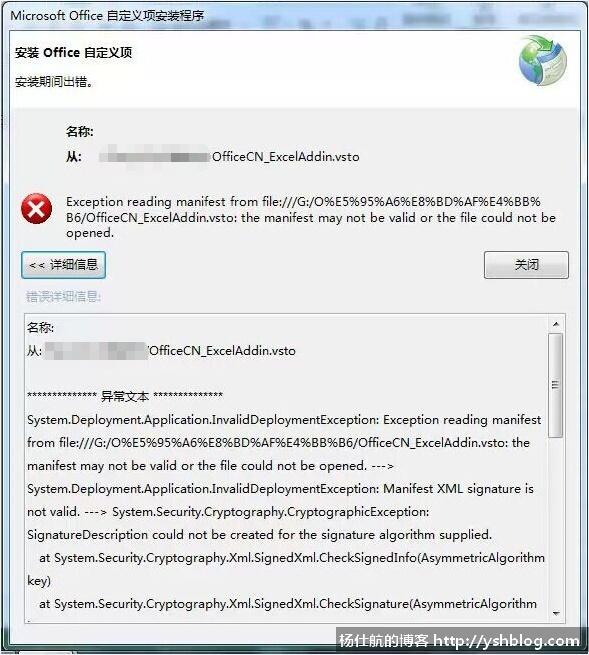This screenshot has width=589, height=655.
Task: Close the dialog with 关闭 button
Action: pyautogui.click(x=526, y=265)
